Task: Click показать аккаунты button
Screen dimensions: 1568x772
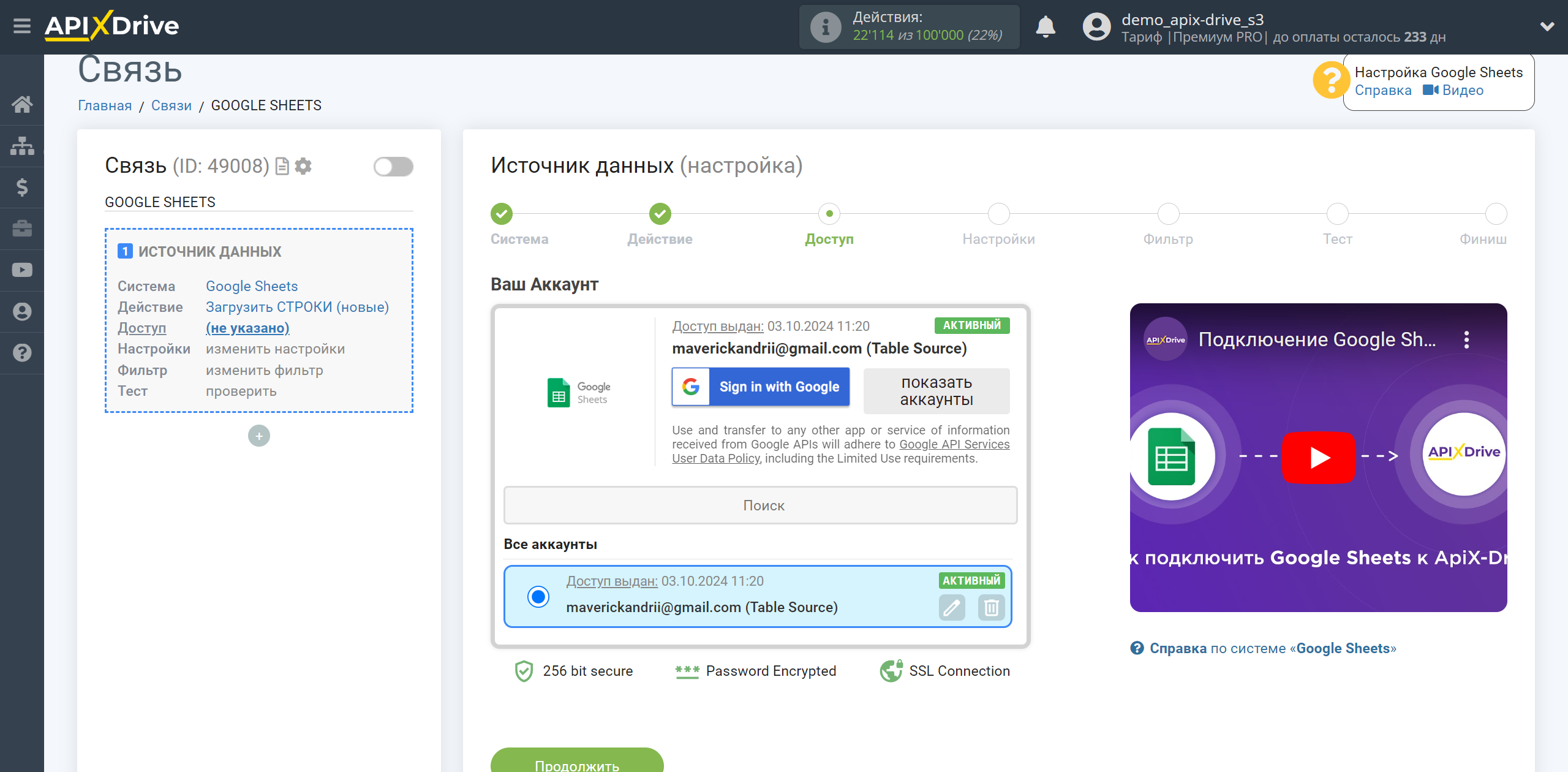Action: (x=937, y=391)
